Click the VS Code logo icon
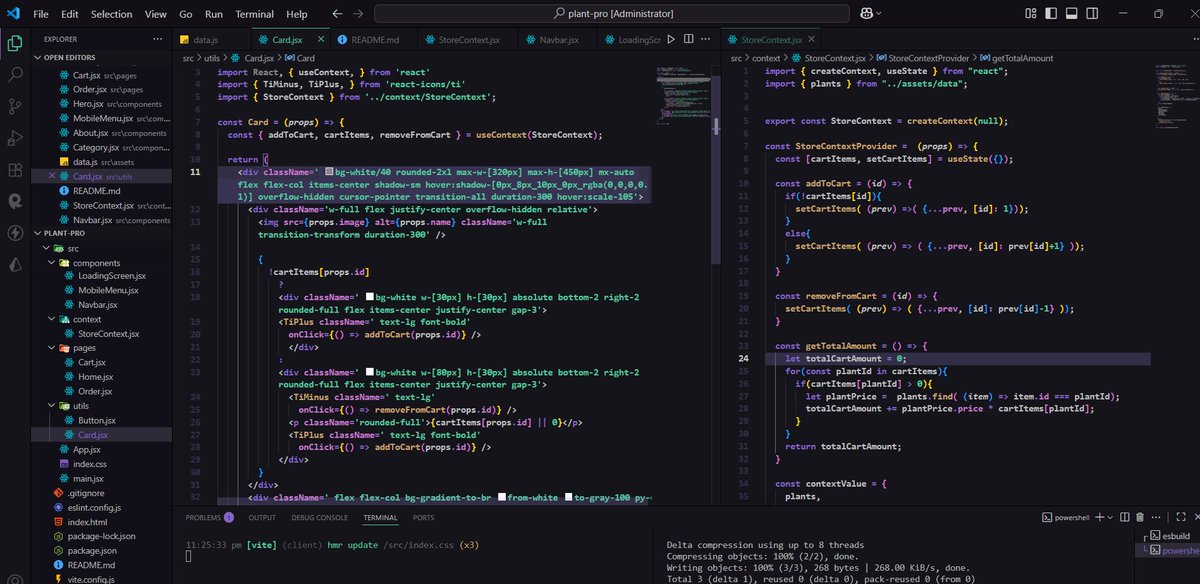 [13, 14]
